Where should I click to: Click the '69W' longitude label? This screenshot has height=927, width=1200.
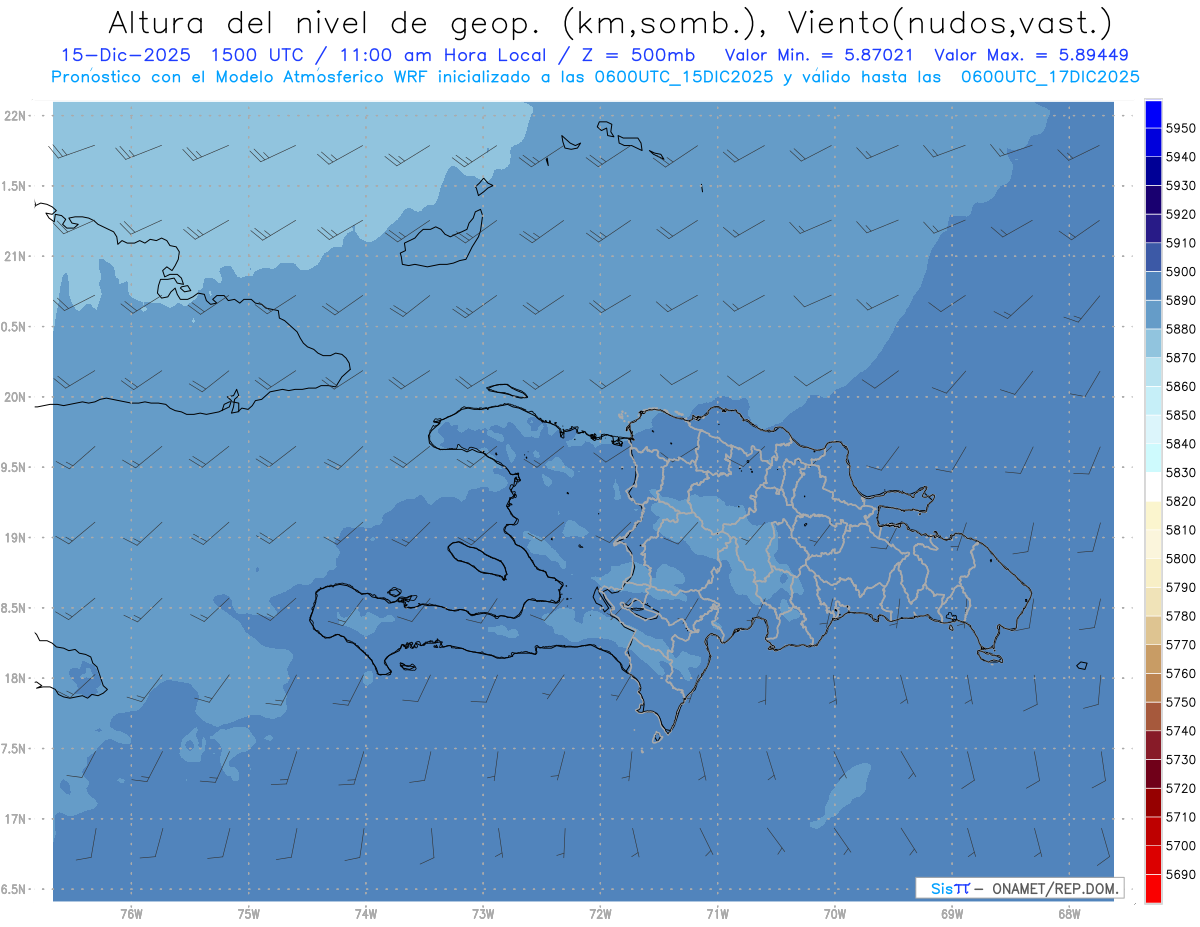[x=952, y=914]
